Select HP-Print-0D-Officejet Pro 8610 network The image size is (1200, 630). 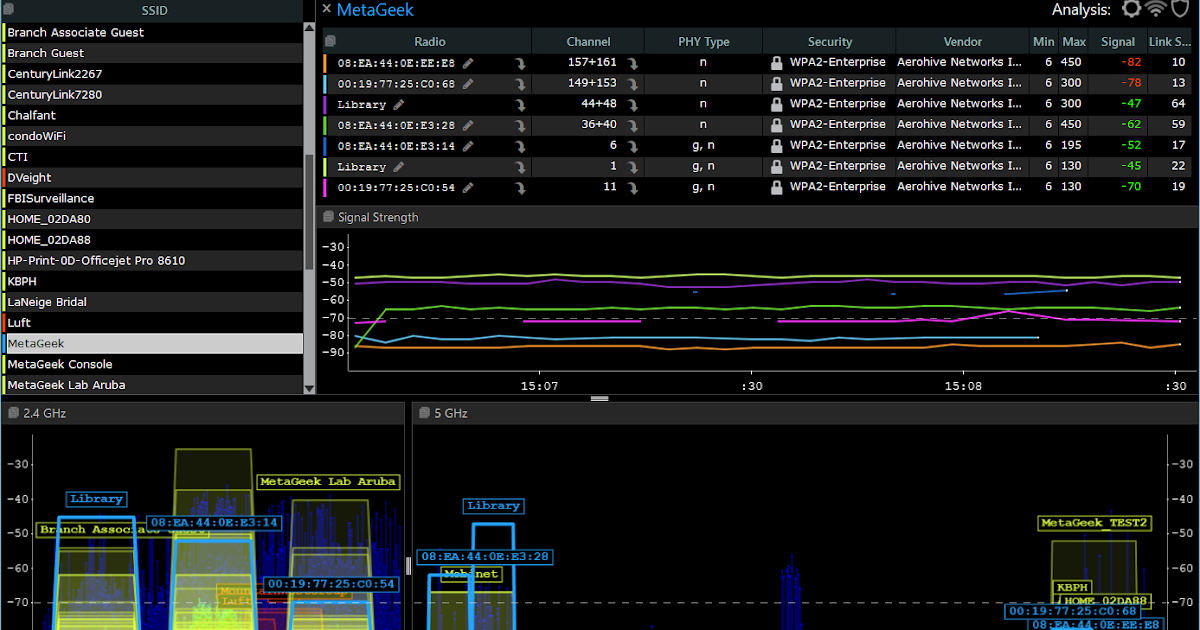pos(152,260)
